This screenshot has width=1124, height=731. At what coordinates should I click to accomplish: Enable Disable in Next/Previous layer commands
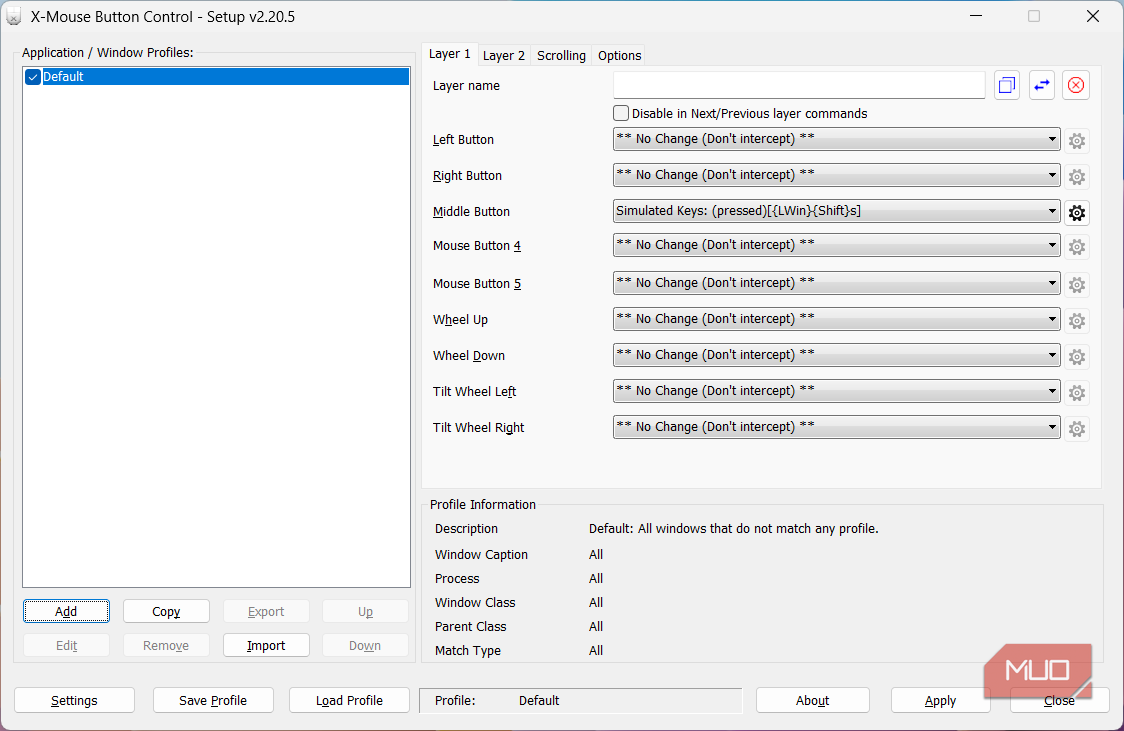click(621, 113)
